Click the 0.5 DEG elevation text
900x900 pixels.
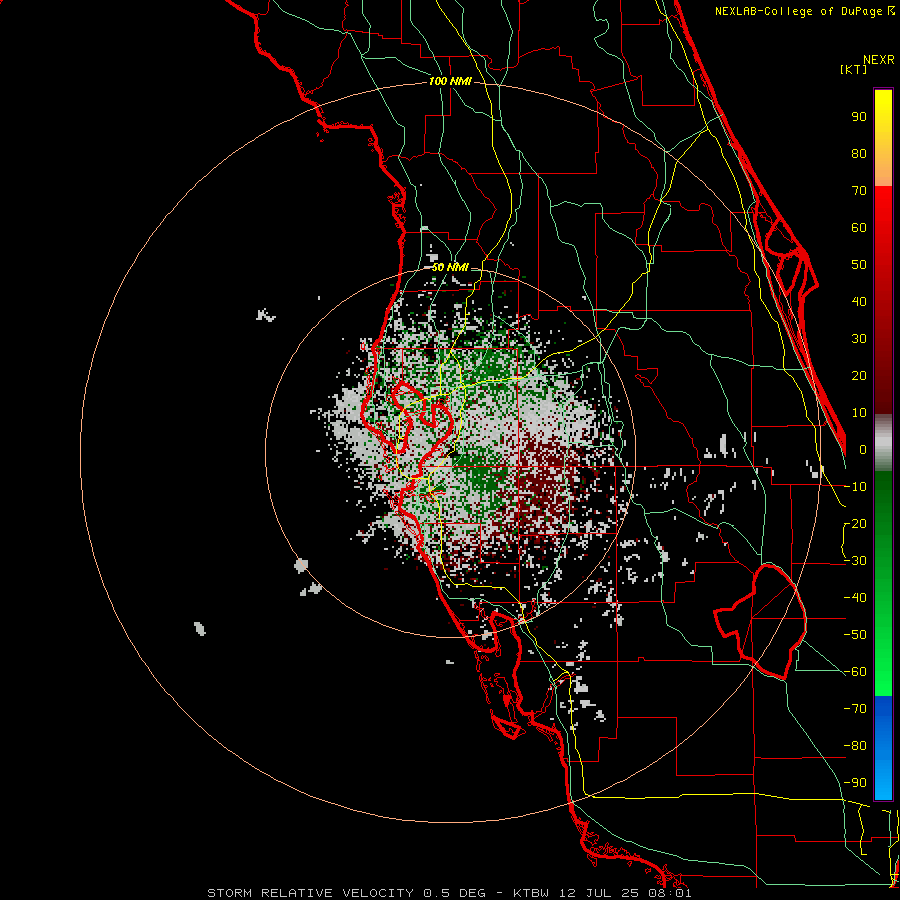(x=455, y=893)
